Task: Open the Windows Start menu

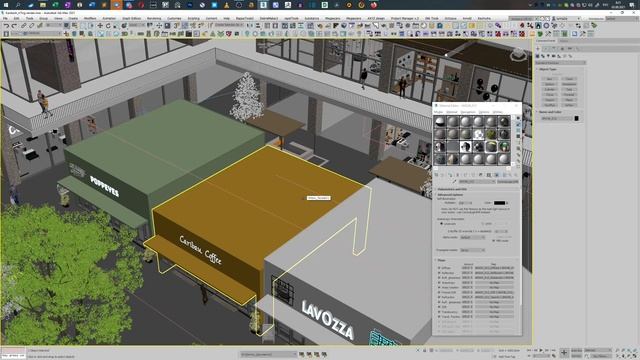Action: pos(6,5)
